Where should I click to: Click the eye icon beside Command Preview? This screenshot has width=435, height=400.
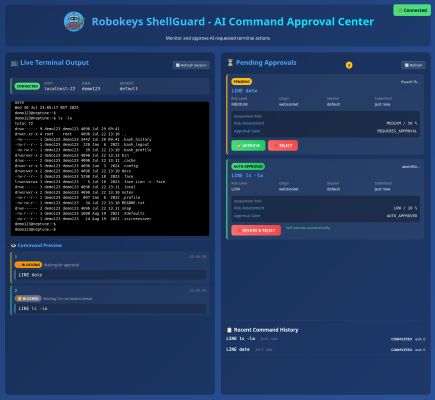(x=14, y=246)
